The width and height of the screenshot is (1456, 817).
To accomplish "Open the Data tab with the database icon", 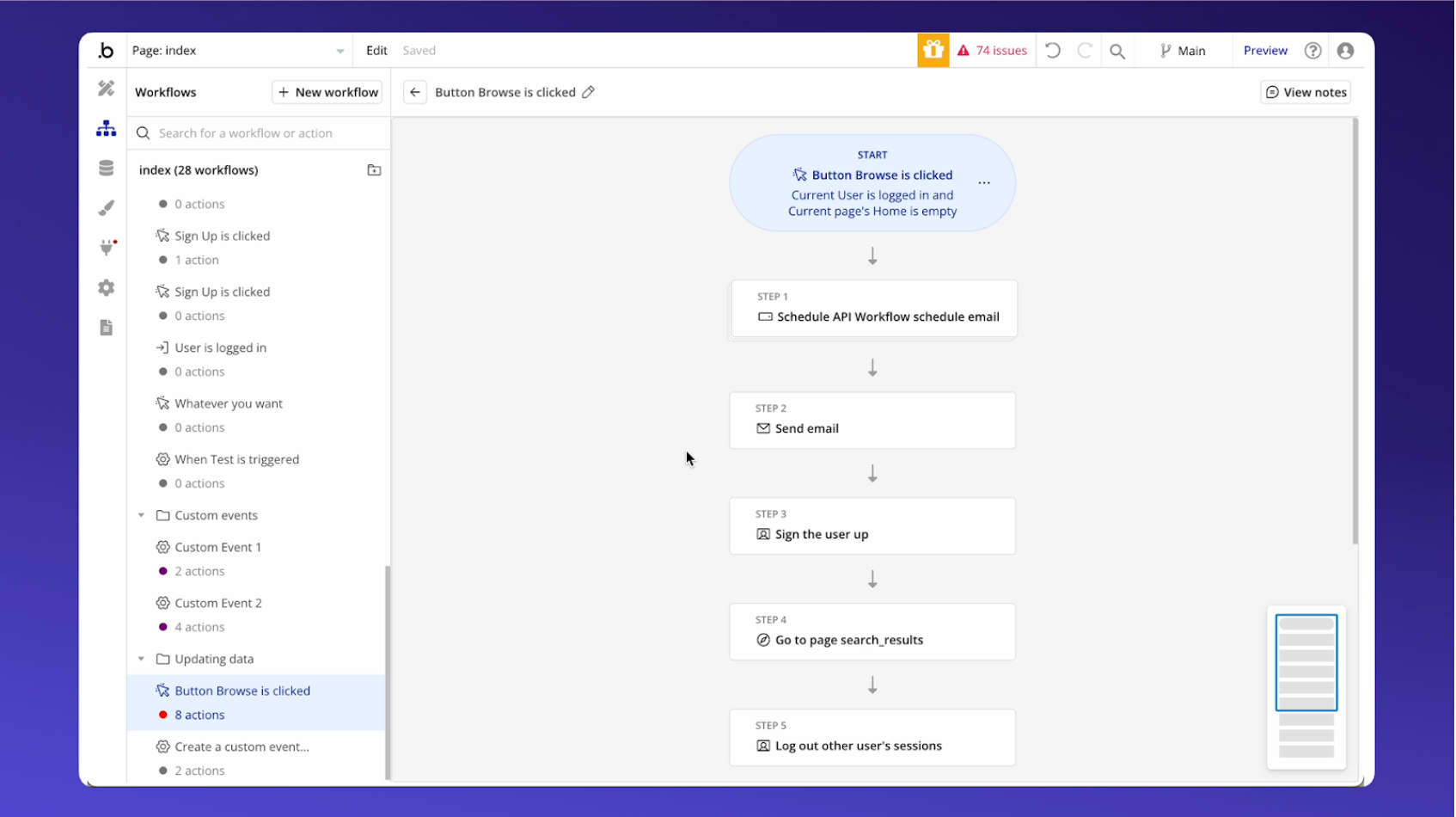I will [x=106, y=168].
